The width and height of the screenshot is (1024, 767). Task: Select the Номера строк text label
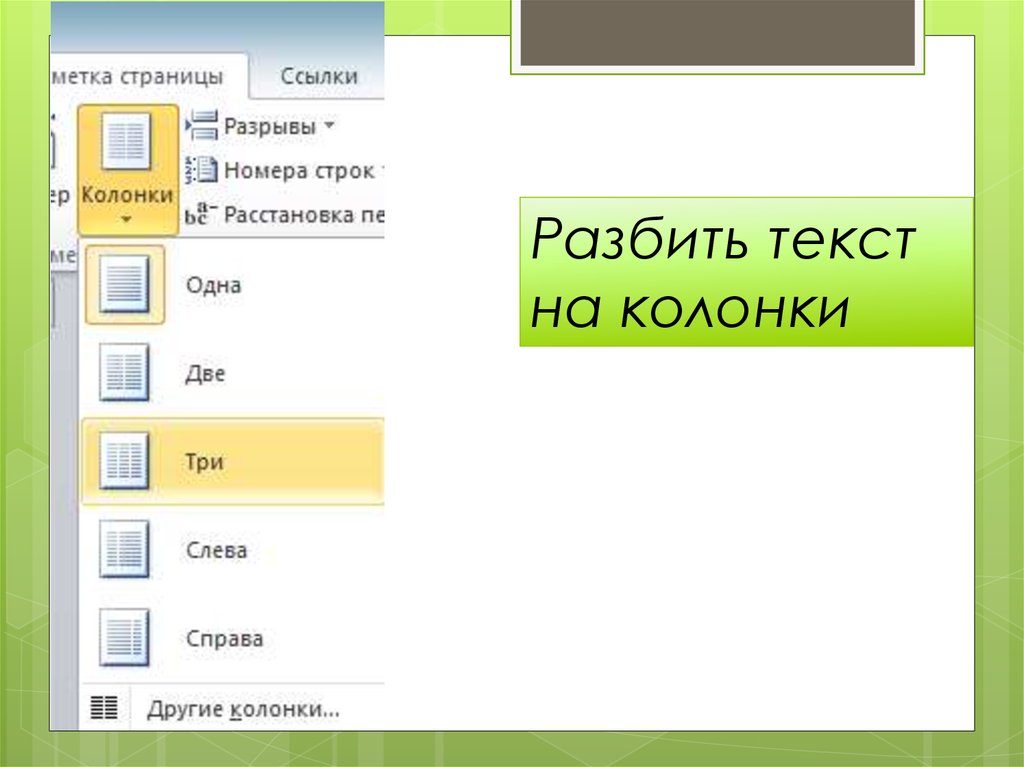pyautogui.click(x=298, y=171)
